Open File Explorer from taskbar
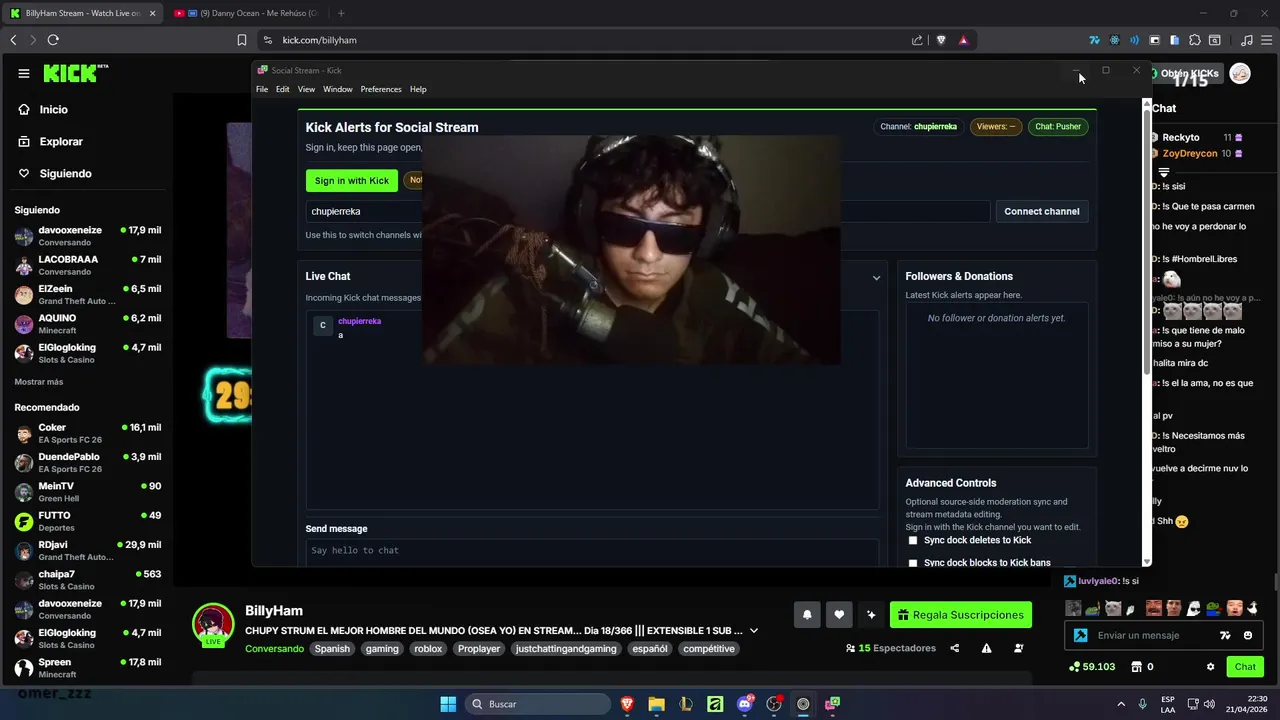This screenshot has height=720, width=1280. point(656,704)
